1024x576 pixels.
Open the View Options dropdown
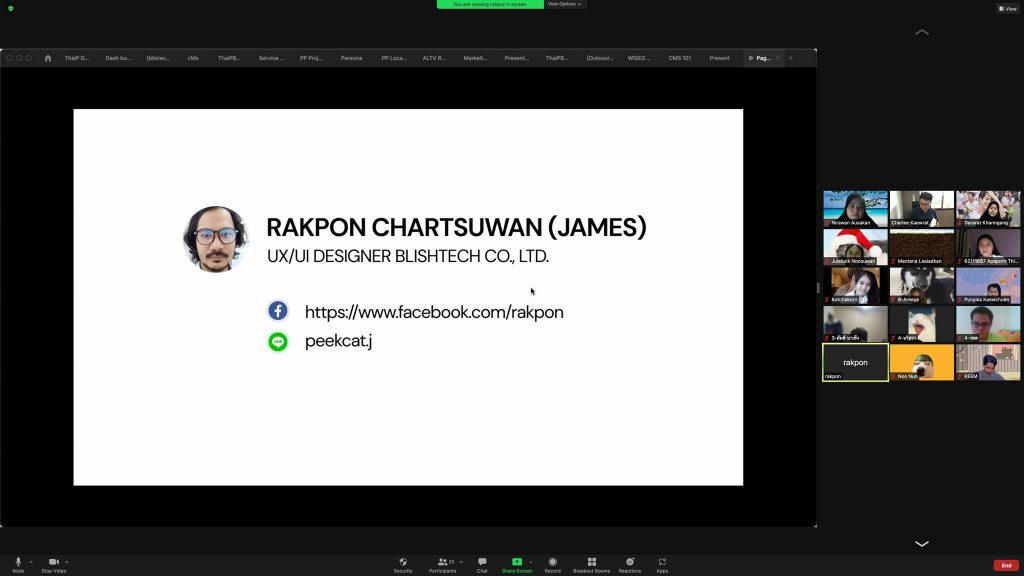click(564, 4)
